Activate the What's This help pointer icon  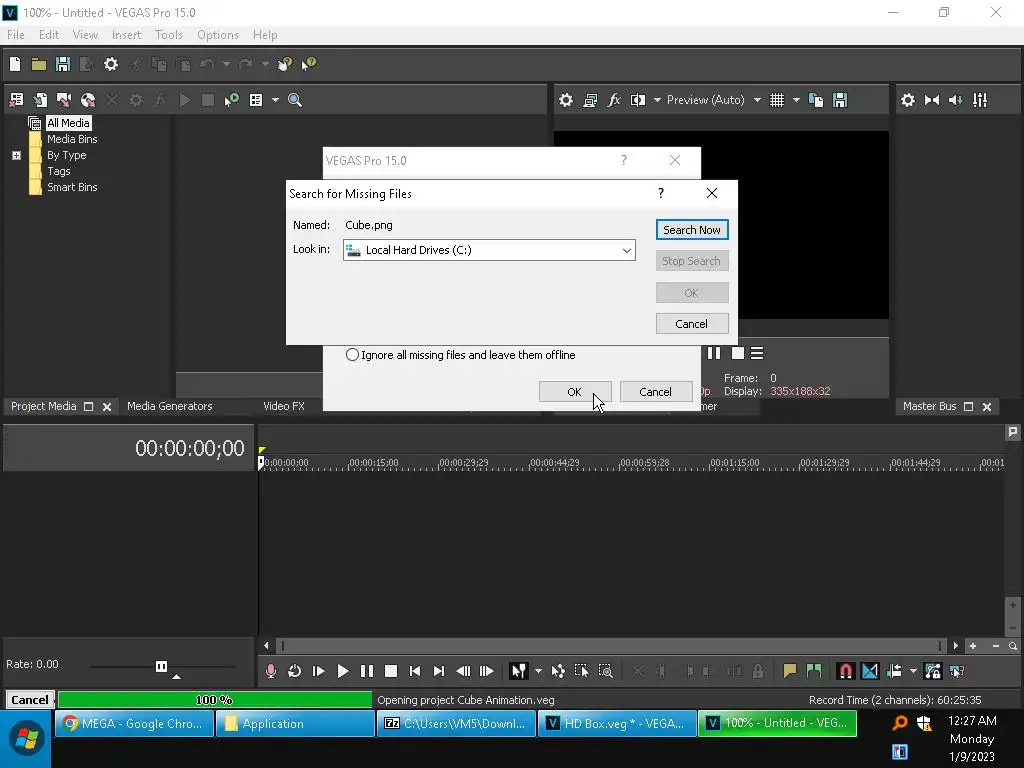click(309, 64)
